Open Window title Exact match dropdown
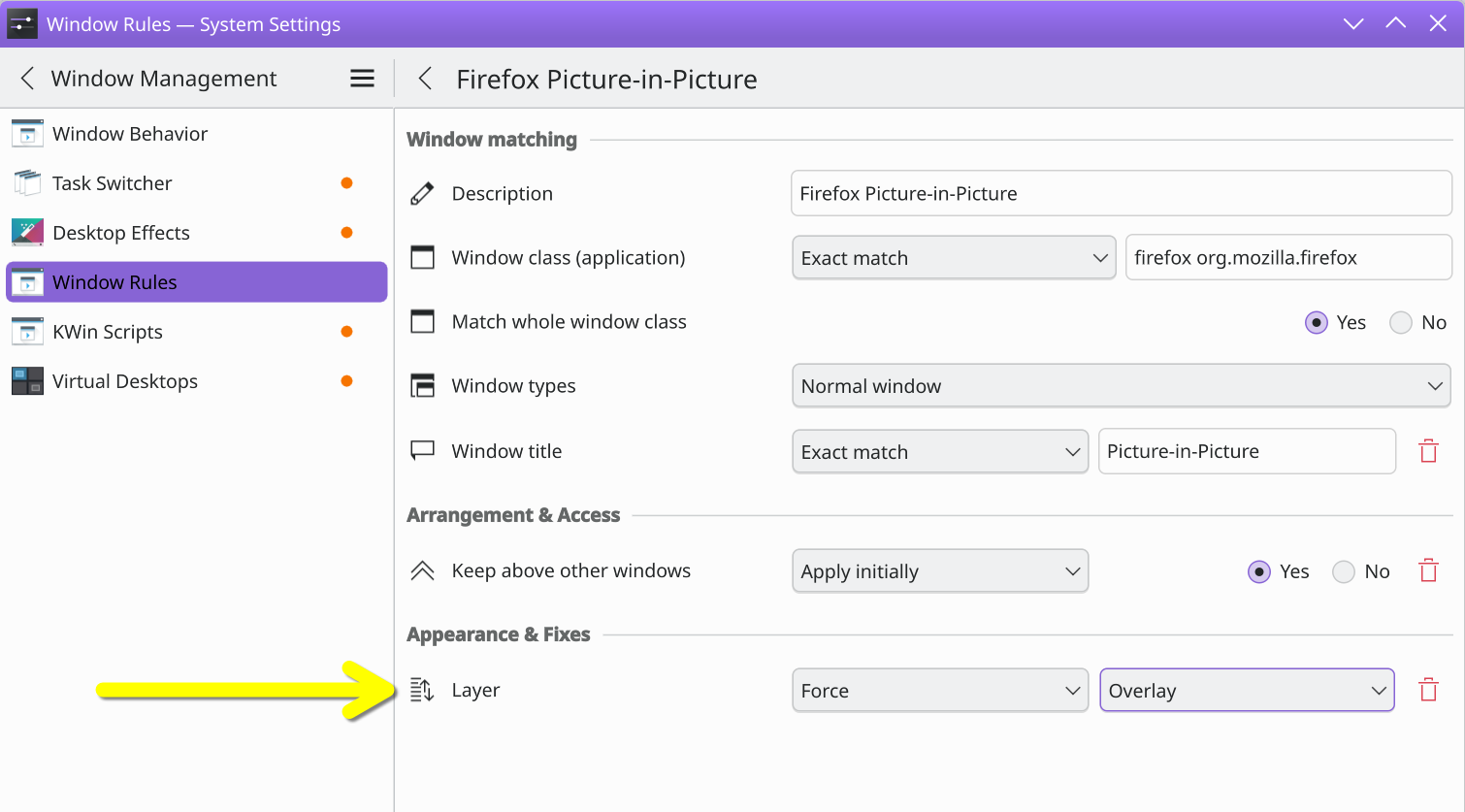The width and height of the screenshot is (1465, 812). 940,452
